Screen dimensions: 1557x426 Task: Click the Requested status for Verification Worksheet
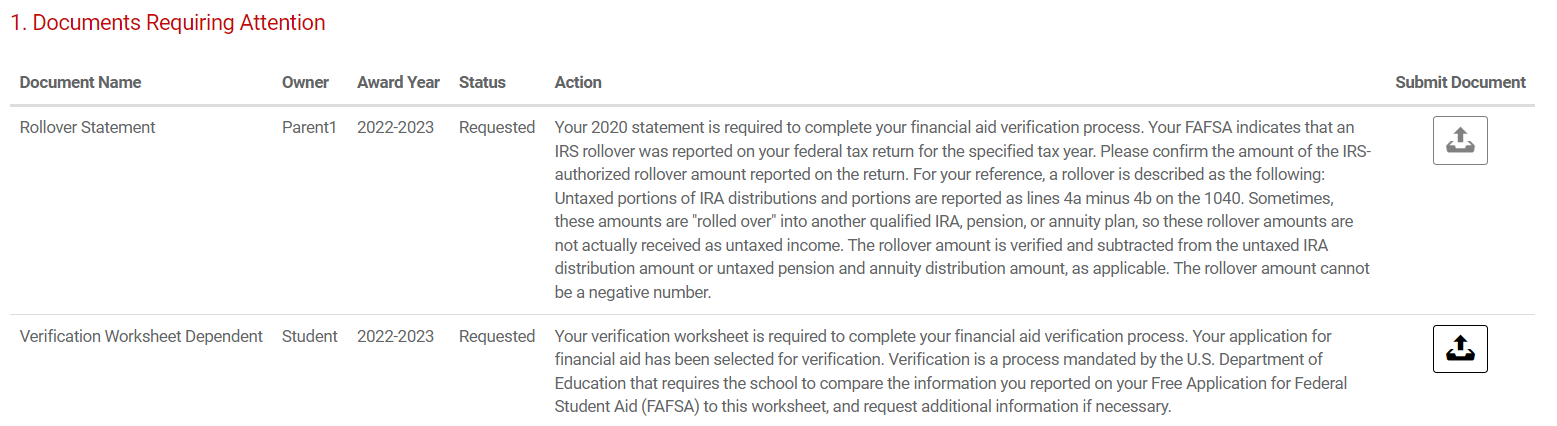tap(497, 336)
